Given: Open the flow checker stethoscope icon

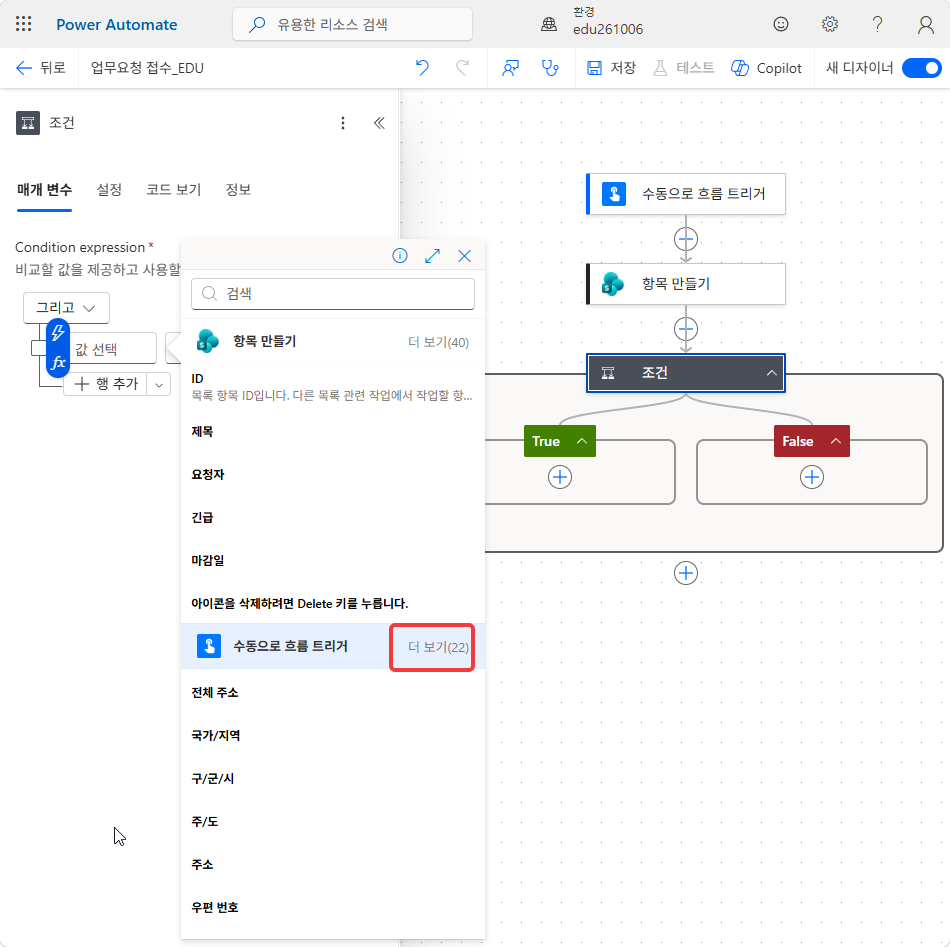Looking at the screenshot, I should pos(550,68).
